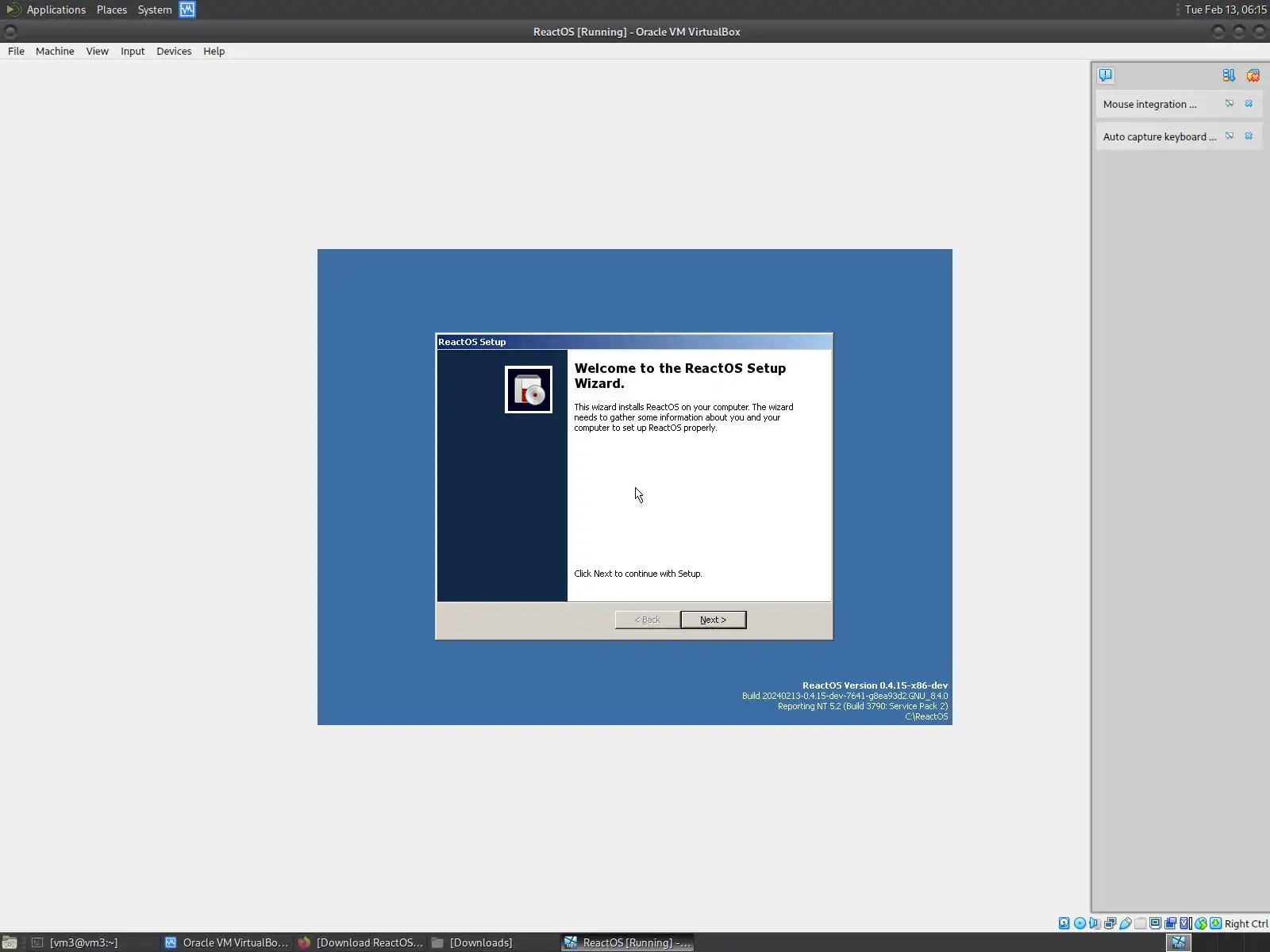Click the hard disk activity indicator

1064,923
